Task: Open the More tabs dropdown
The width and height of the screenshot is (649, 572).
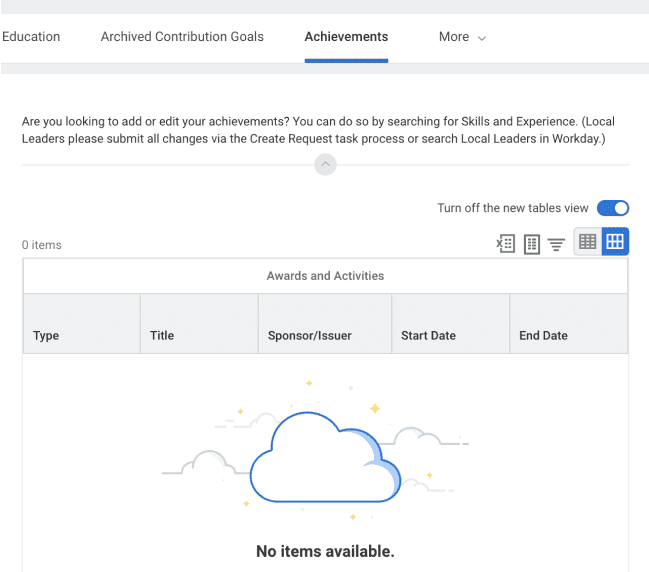Action: pos(462,37)
